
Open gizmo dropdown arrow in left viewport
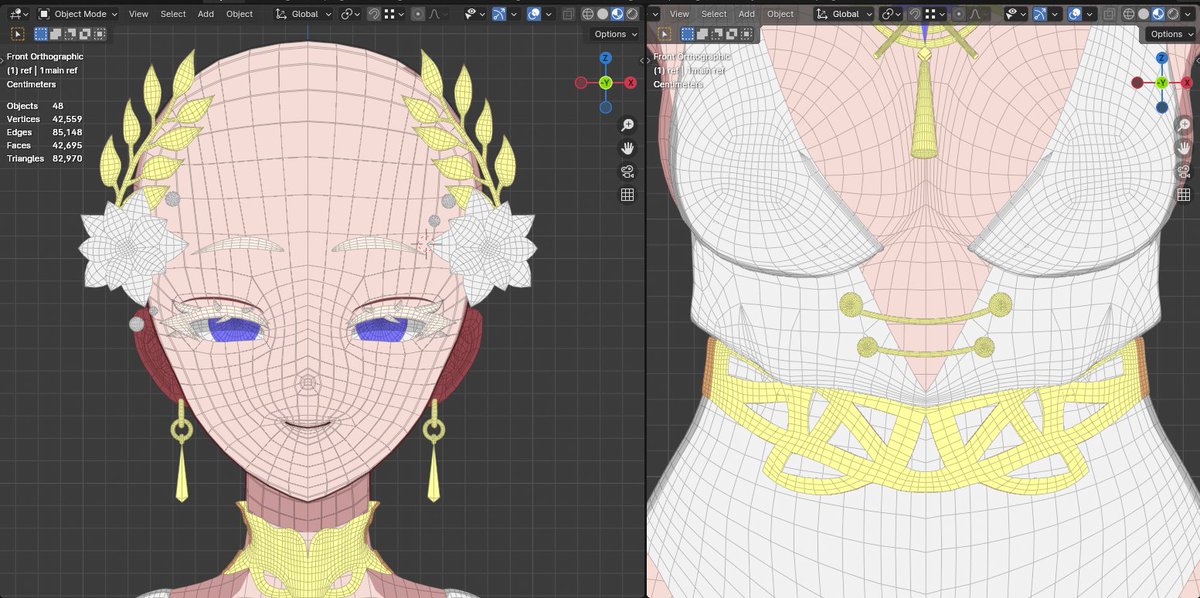(514, 14)
